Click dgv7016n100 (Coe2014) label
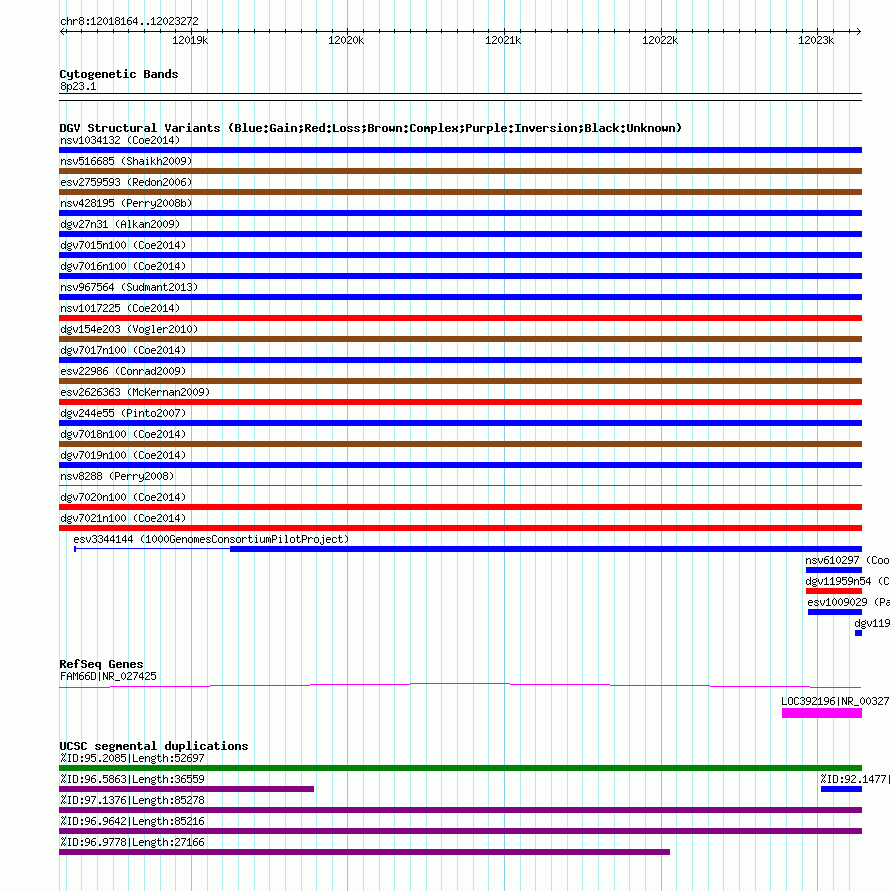 [x=123, y=267]
